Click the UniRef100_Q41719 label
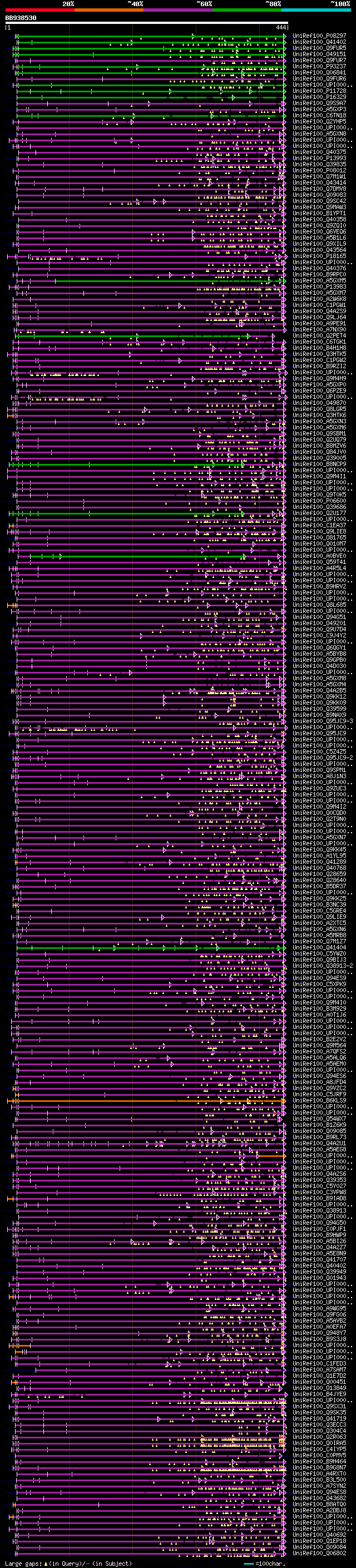This screenshot has height=1568, width=356. (x=319, y=1418)
